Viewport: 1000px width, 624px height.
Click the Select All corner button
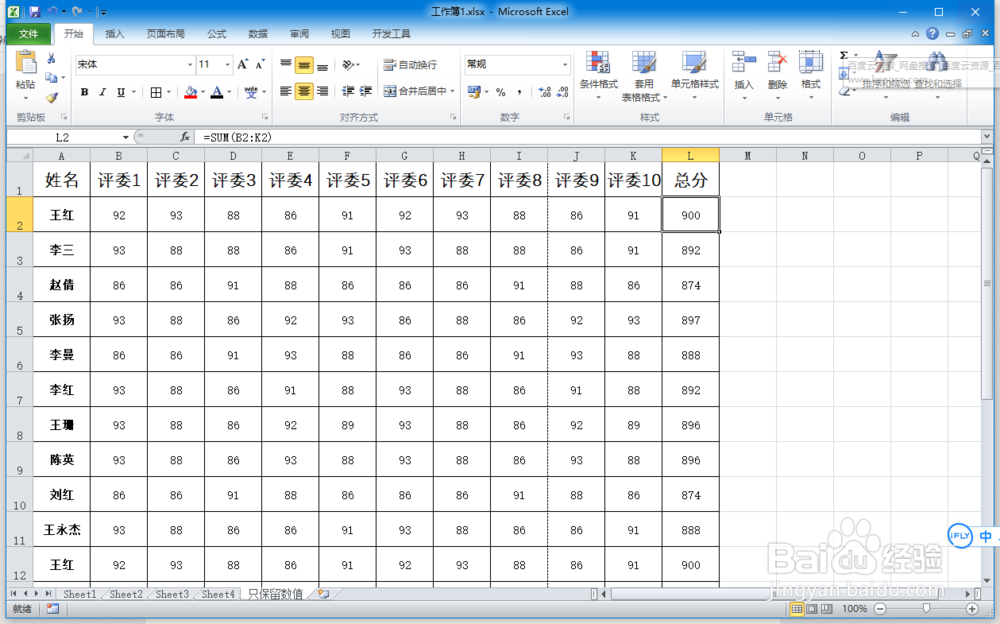pyautogui.click(x=19, y=156)
